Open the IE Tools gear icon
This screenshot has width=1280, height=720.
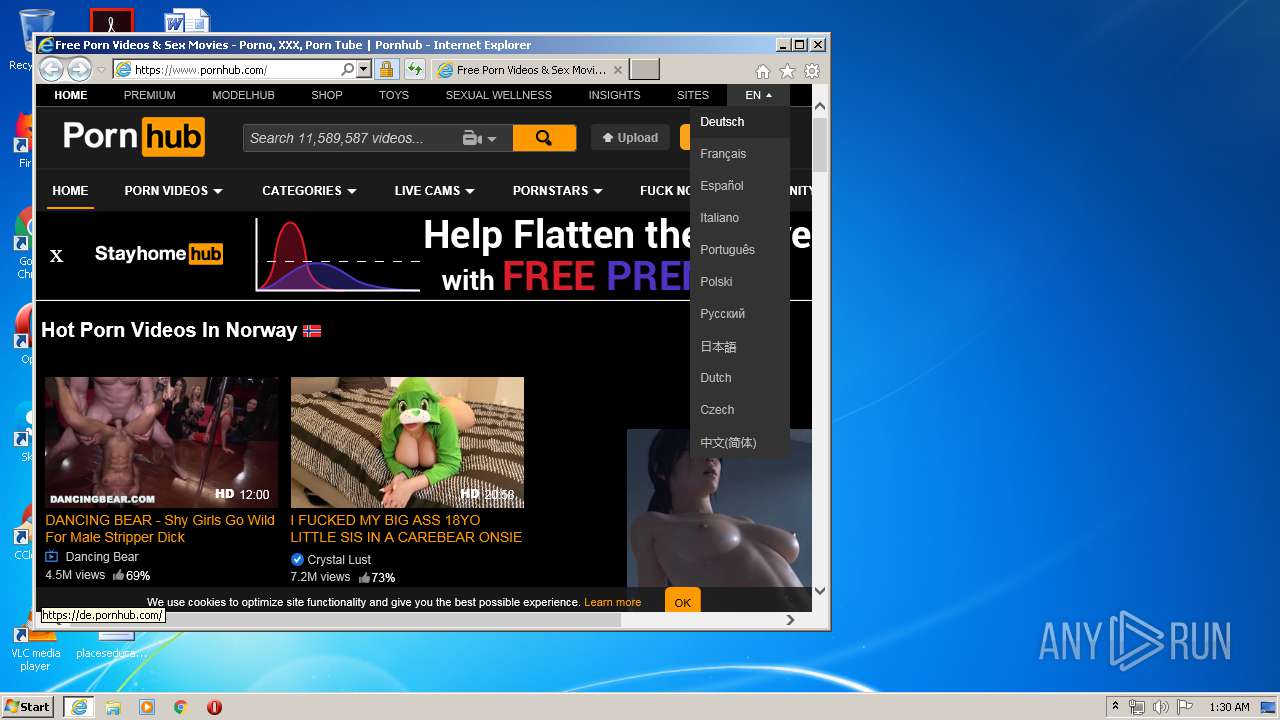point(812,71)
